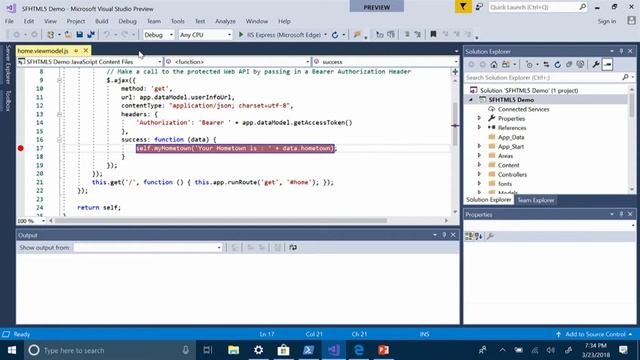The height and width of the screenshot is (360, 640).
Task: Click the Redo arrow icon
Action: (124, 35)
